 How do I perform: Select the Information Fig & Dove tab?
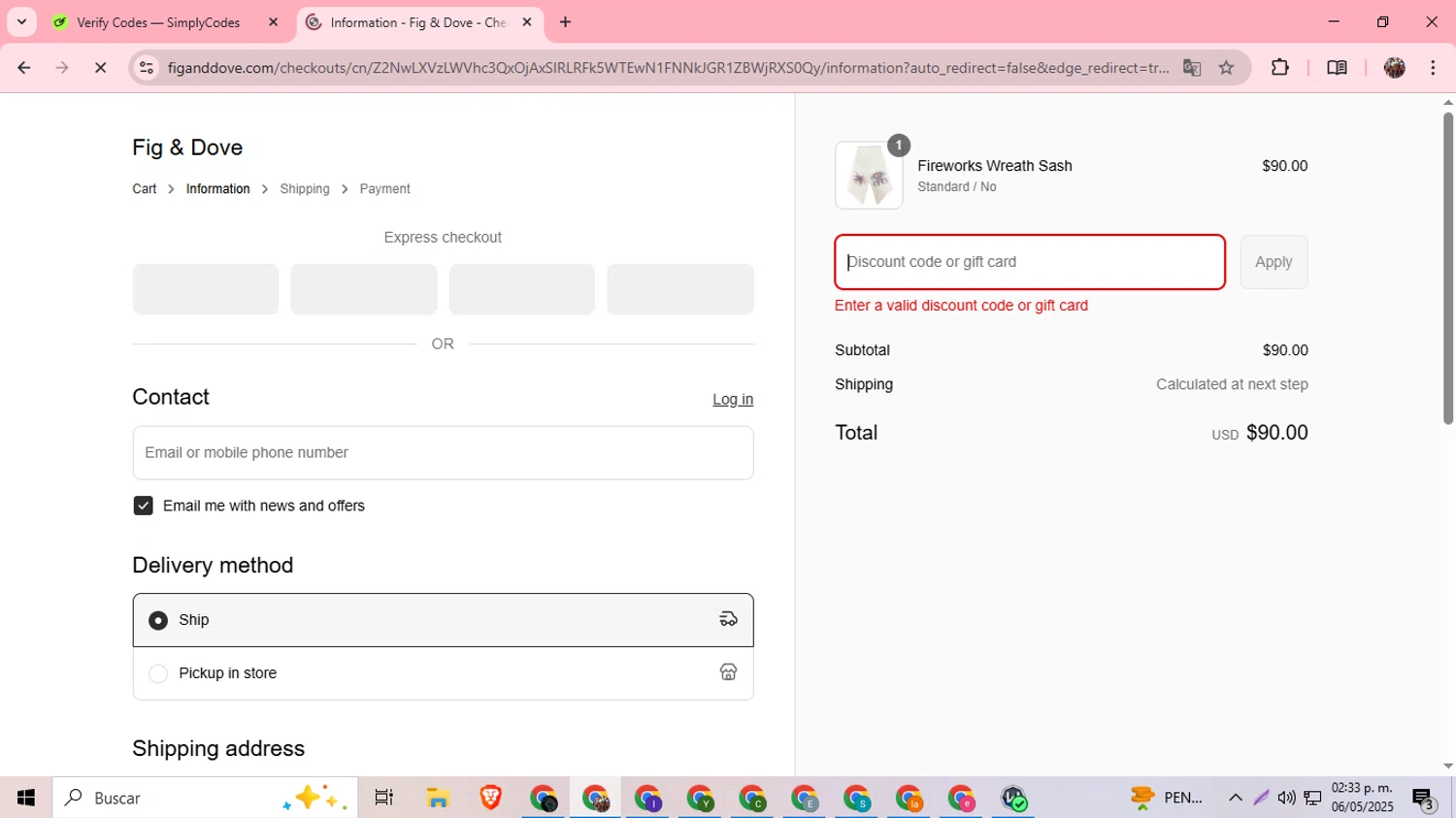click(x=419, y=22)
